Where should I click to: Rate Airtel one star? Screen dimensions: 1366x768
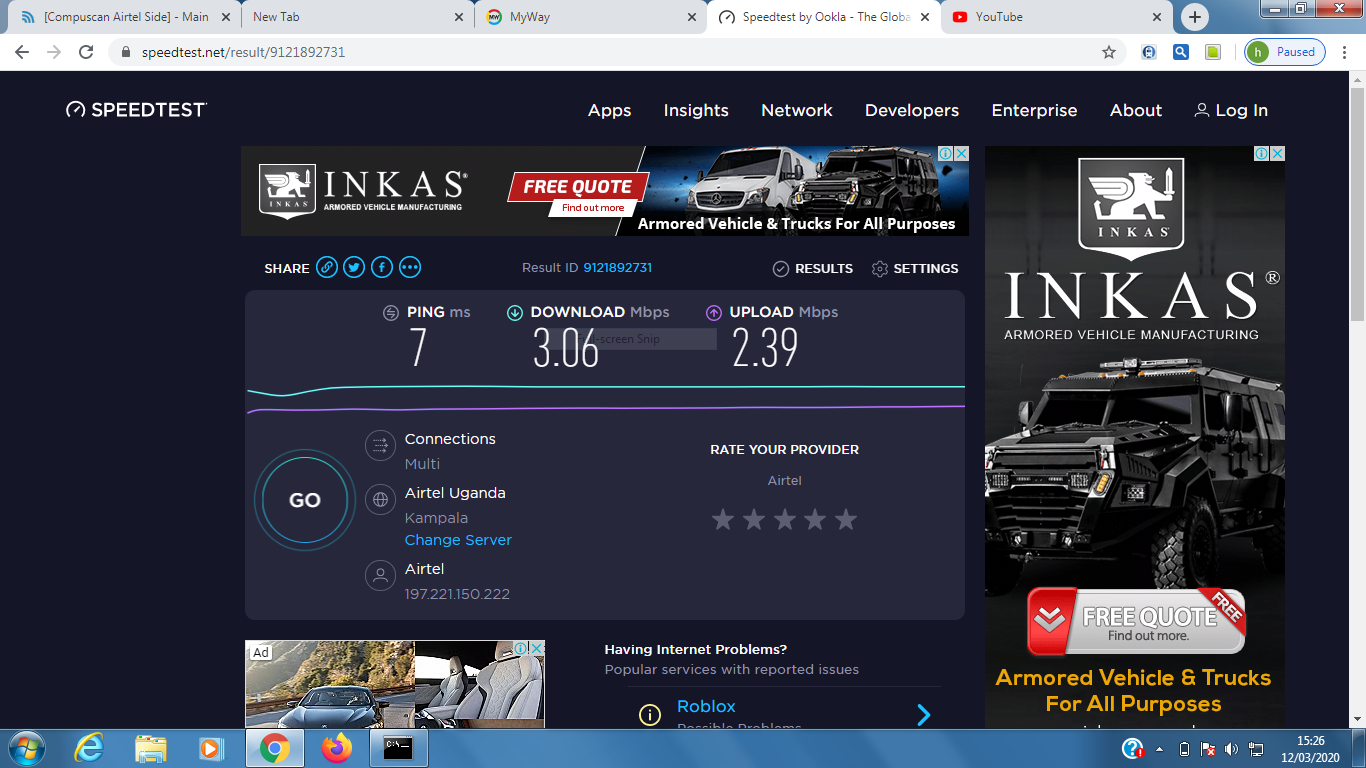click(722, 519)
